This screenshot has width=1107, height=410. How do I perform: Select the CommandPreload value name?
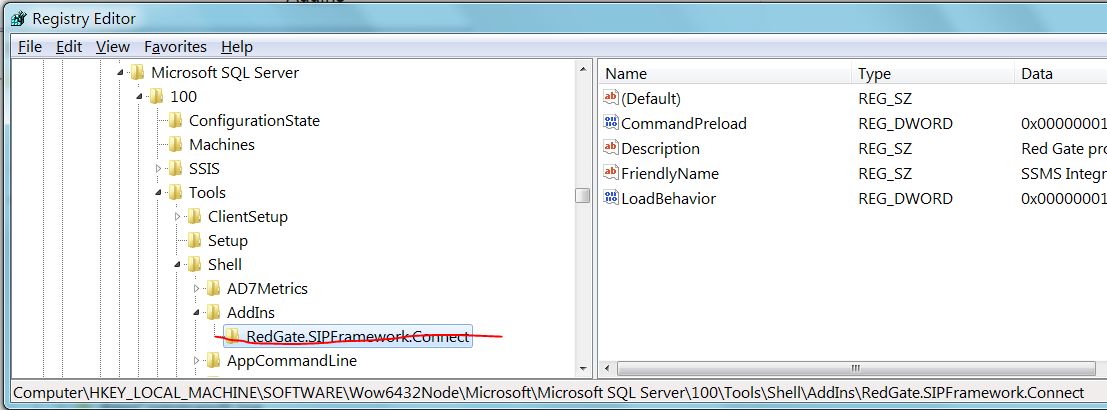[684, 123]
